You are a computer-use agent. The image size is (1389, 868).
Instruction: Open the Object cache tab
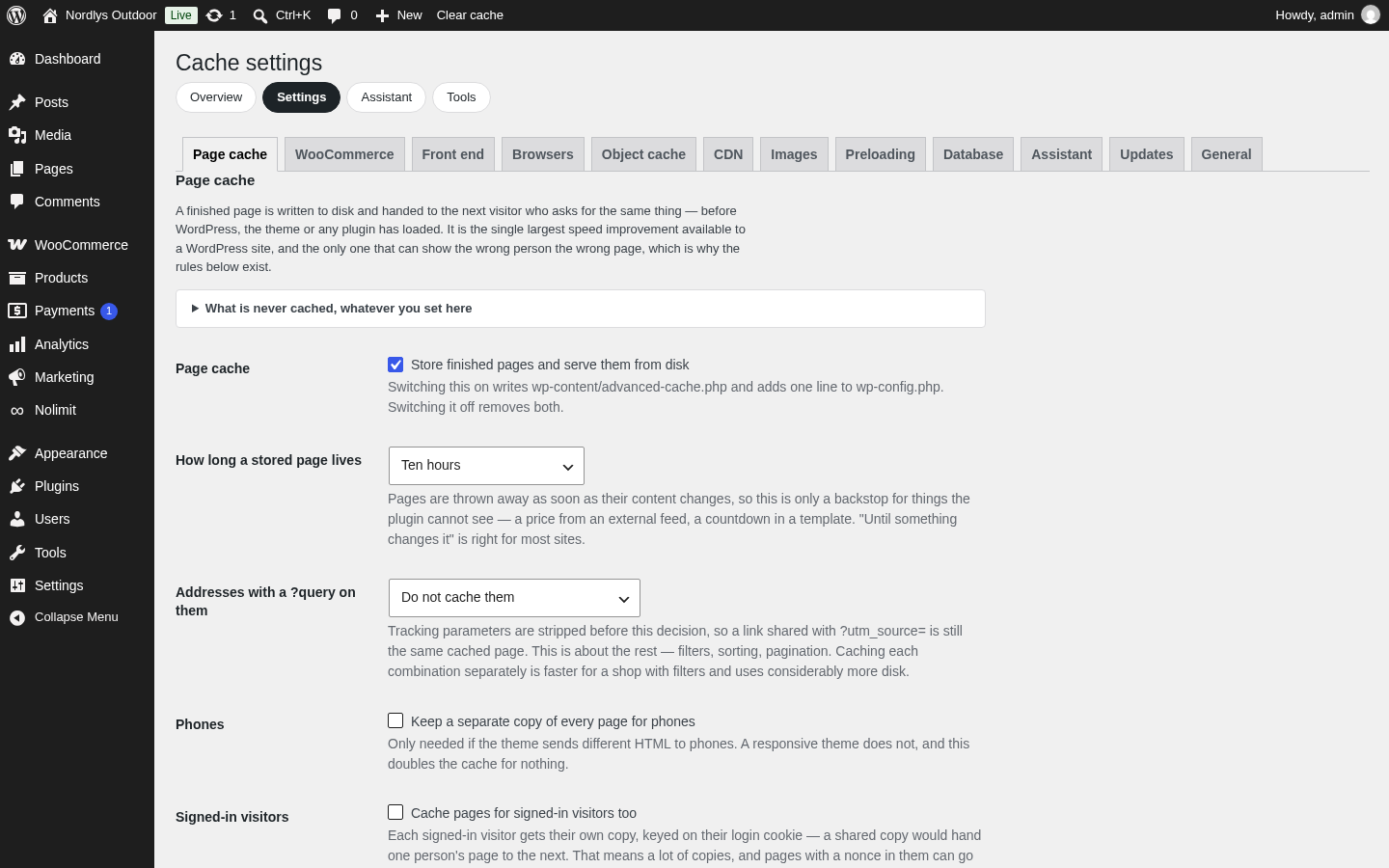[x=643, y=154]
